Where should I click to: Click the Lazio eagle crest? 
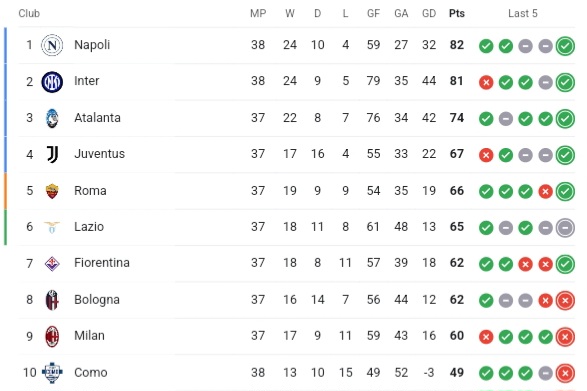52,227
